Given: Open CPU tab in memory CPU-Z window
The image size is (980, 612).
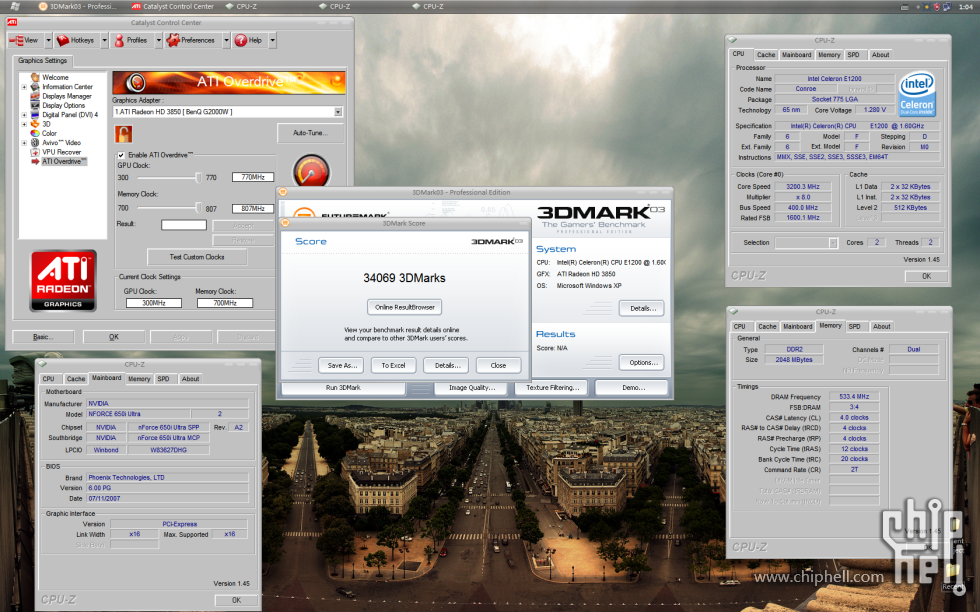Looking at the screenshot, I should pyautogui.click(x=740, y=326).
